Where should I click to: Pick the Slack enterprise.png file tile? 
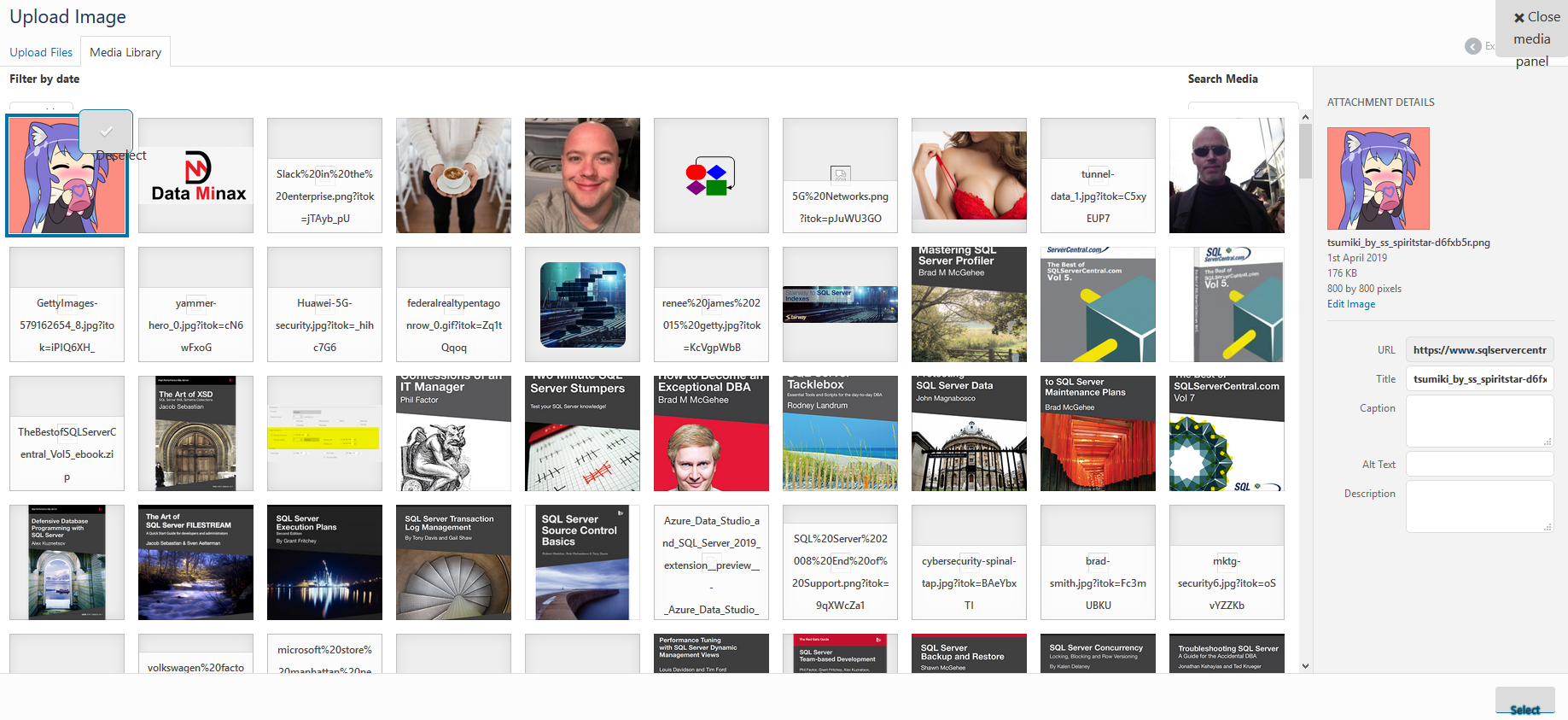click(x=325, y=176)
